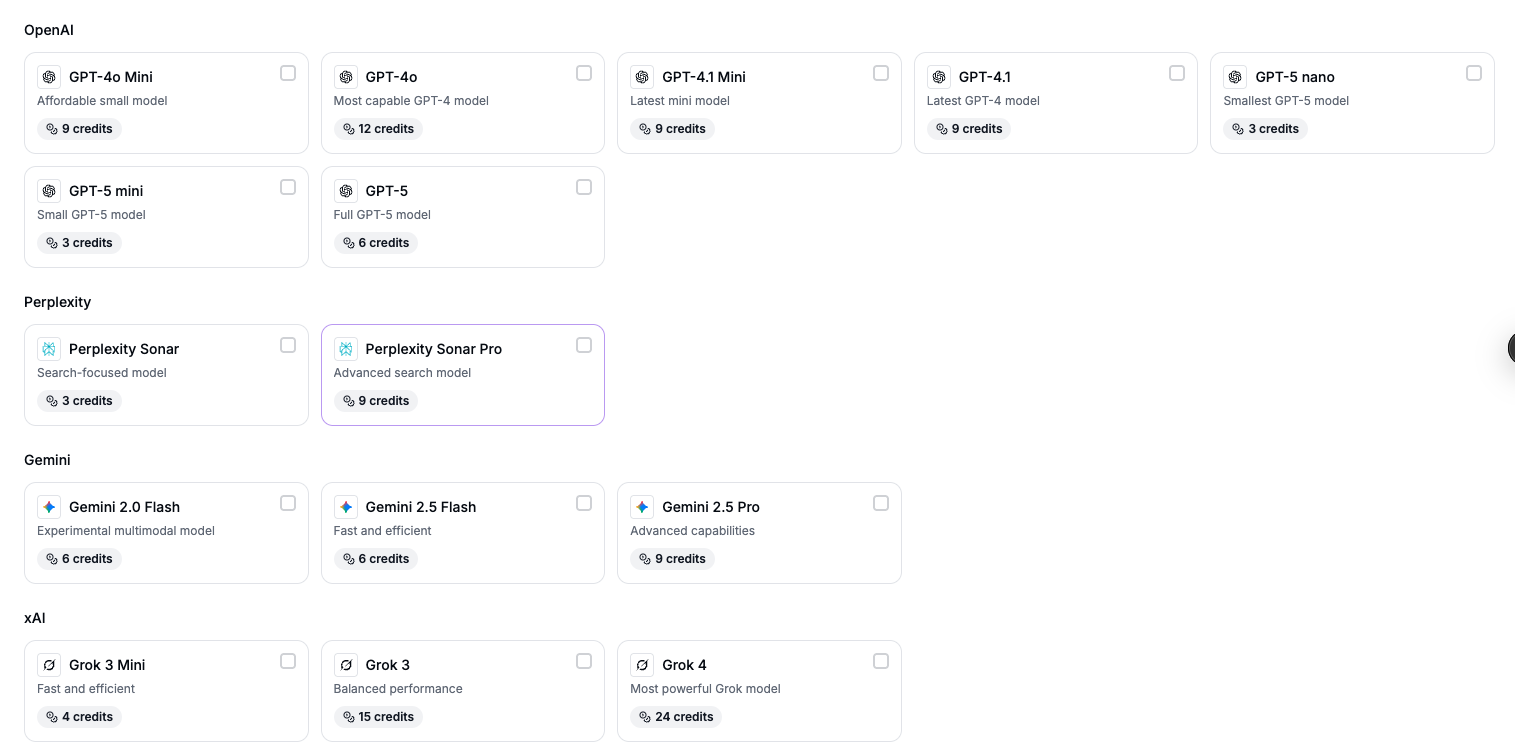Screen dimensions: 1515x748
Task: Click the Gemini section heading
Action: pos(47,460)
